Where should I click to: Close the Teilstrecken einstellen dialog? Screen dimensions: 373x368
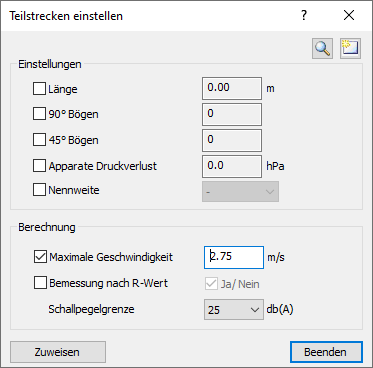pos(349,15)
